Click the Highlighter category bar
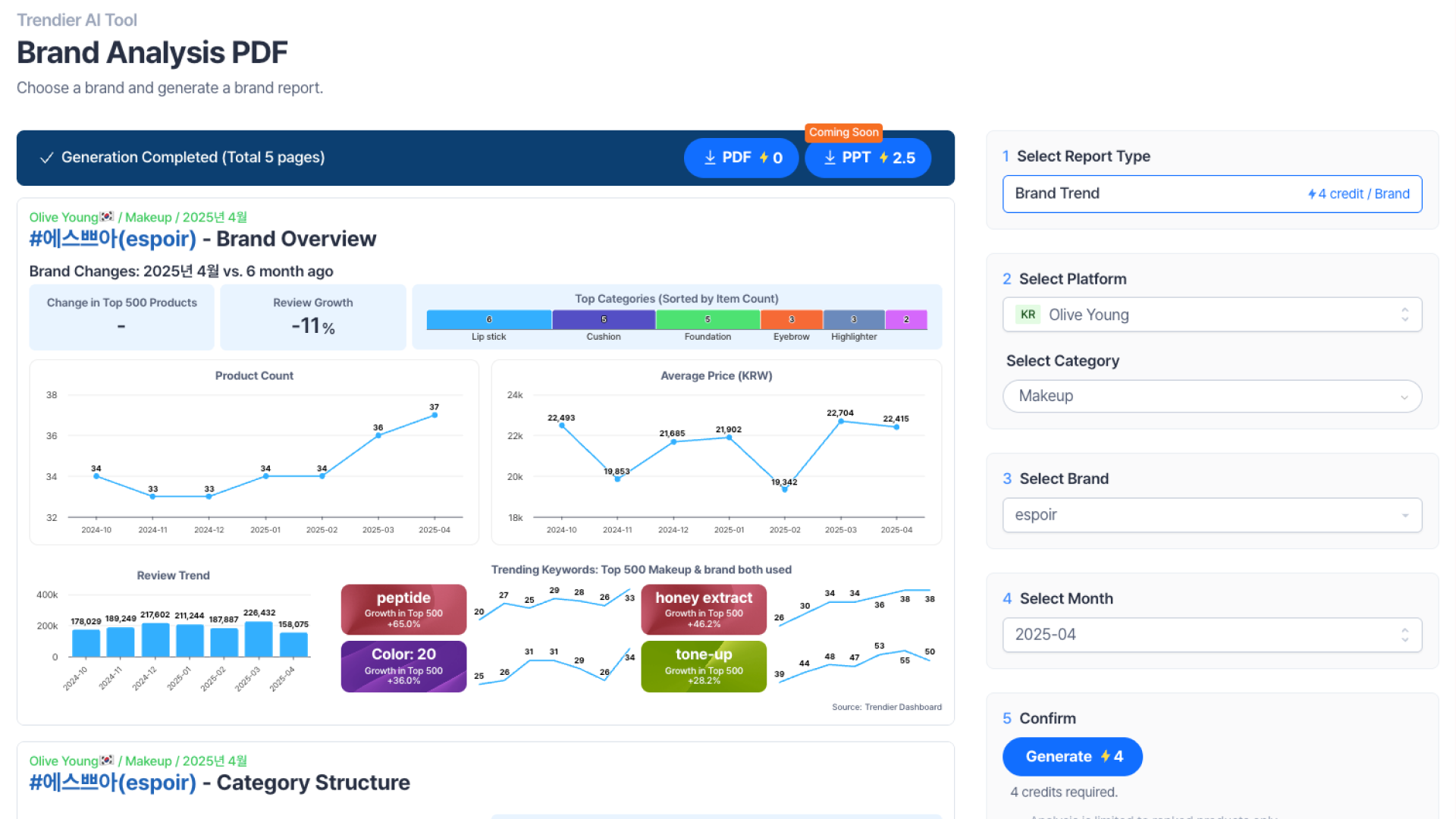 (854, 320)
